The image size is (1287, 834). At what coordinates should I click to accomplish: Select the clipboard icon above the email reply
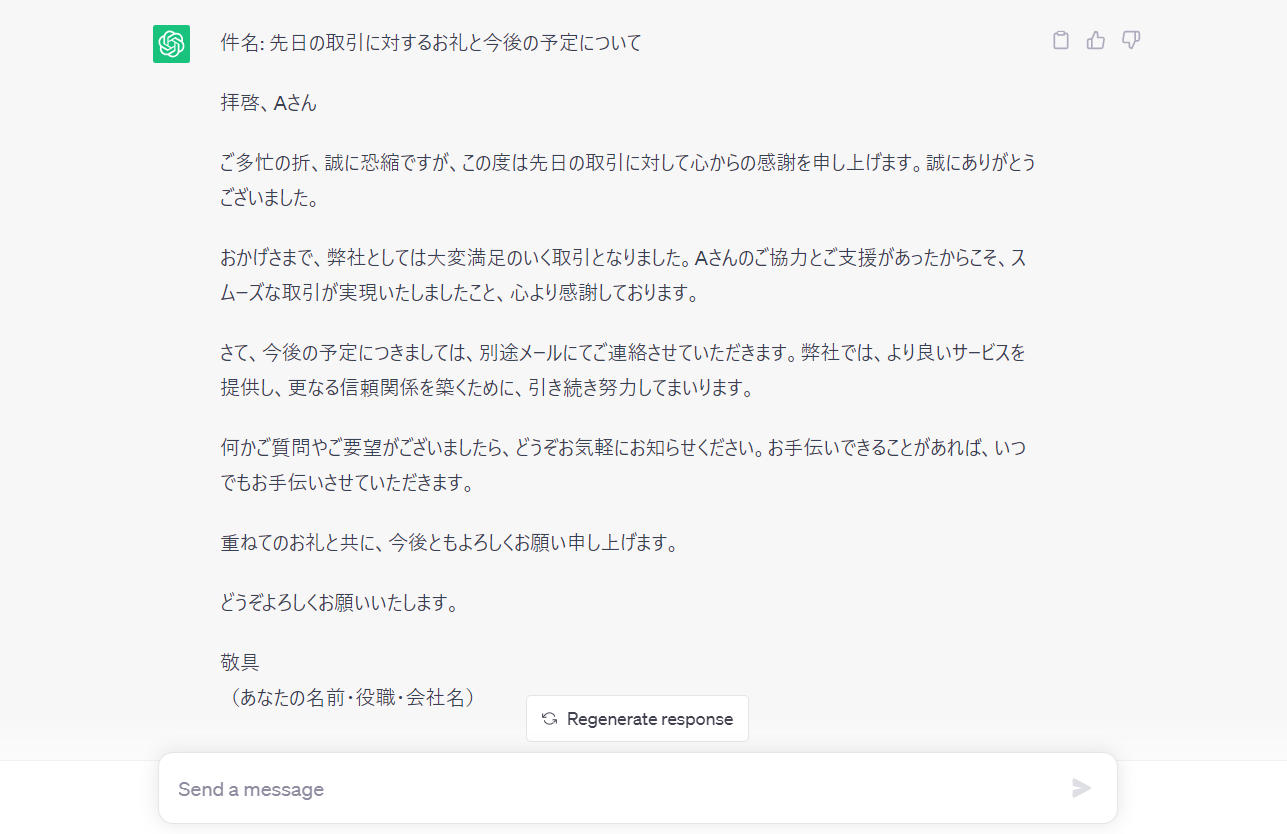pos(1060,40)
